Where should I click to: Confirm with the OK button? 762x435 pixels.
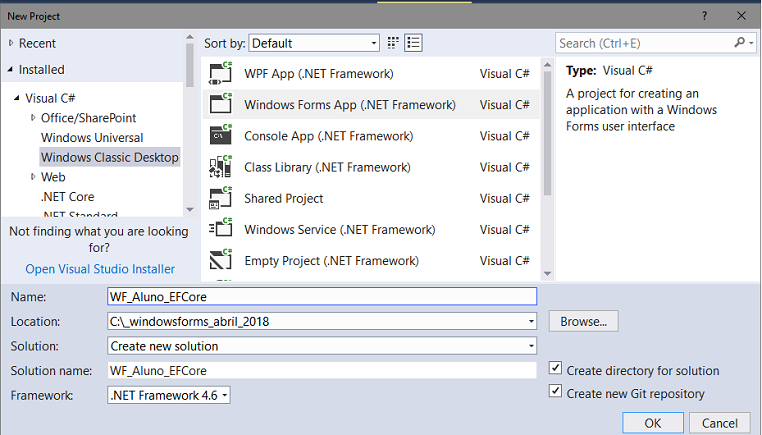653,423
